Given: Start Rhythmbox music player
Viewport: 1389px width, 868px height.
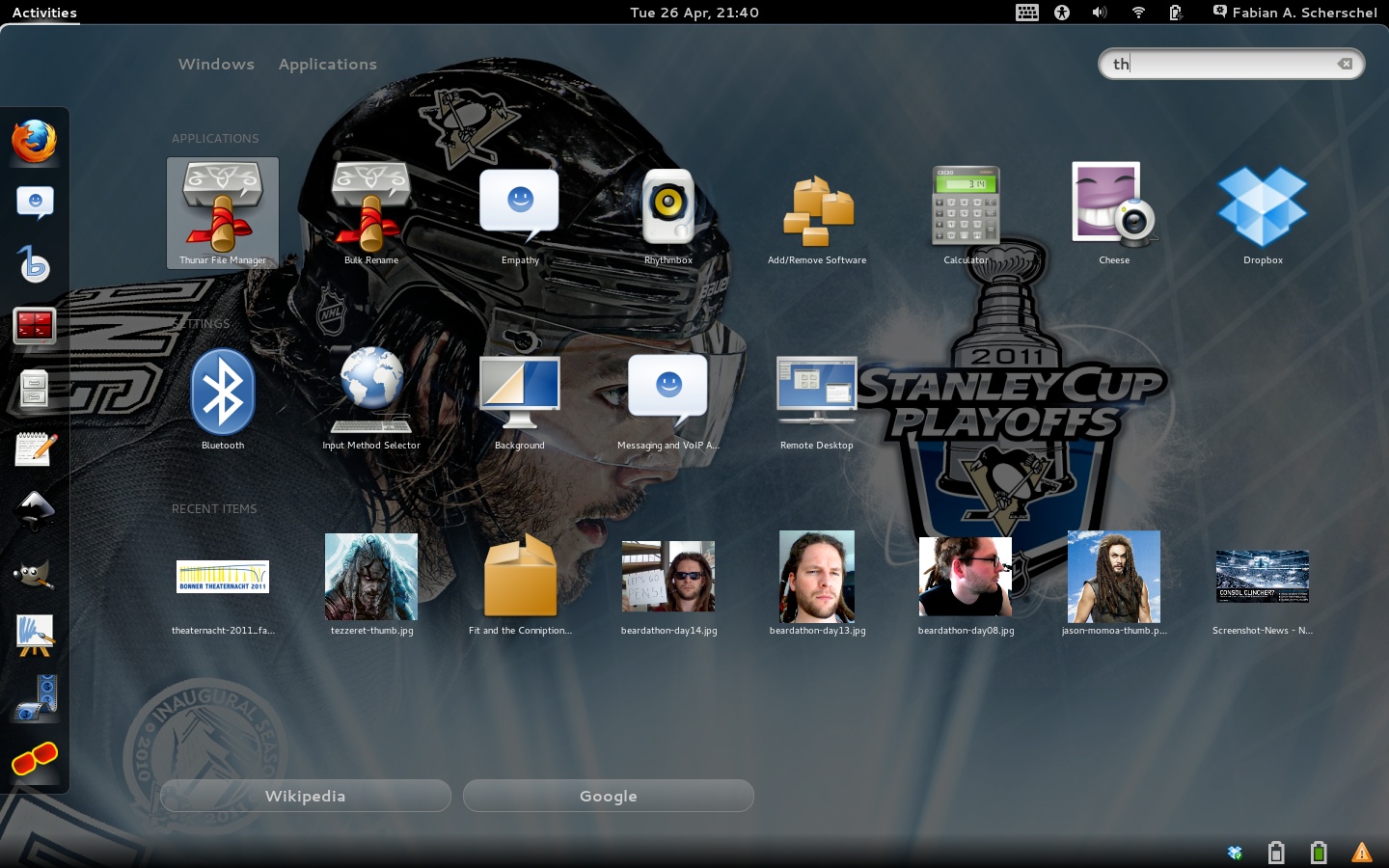Looking at the screenshot, I should tap(668, 205).
